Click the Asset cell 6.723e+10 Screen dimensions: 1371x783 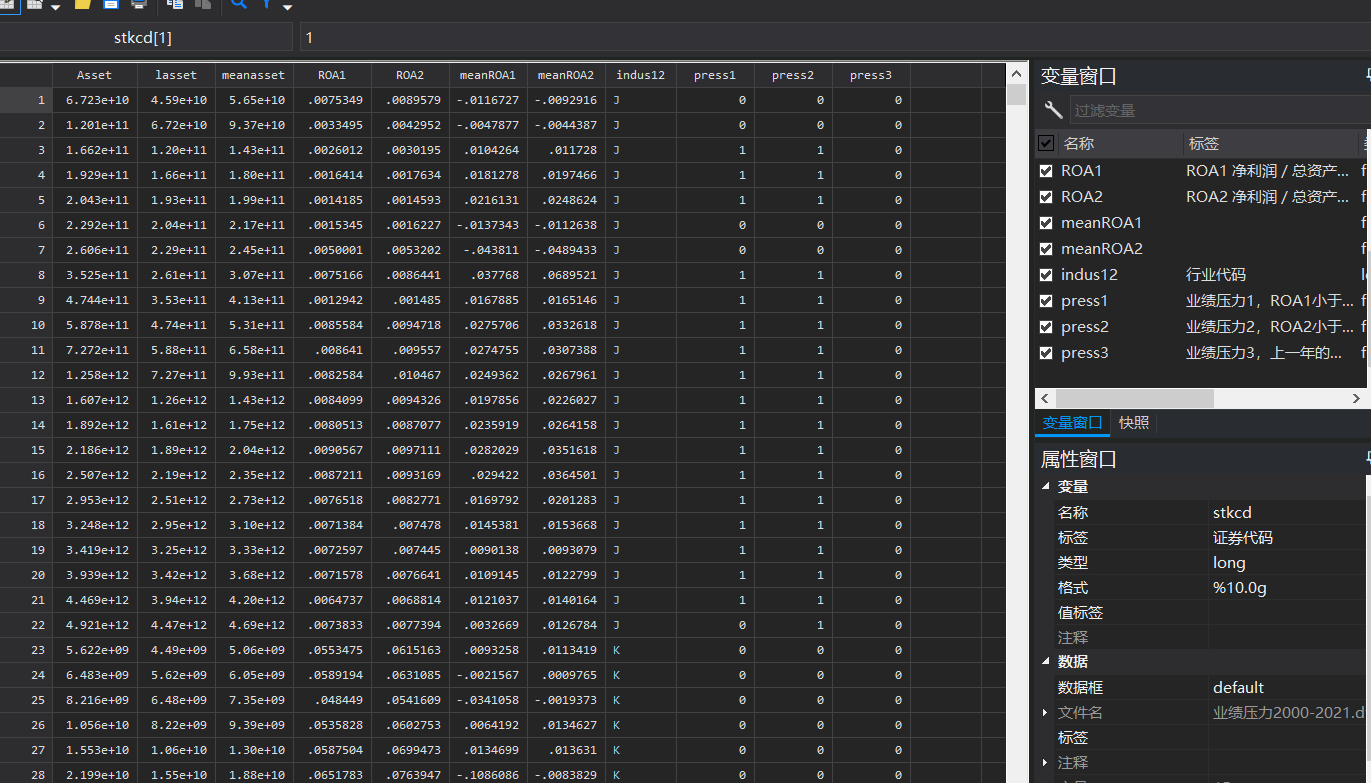point(95,100)
